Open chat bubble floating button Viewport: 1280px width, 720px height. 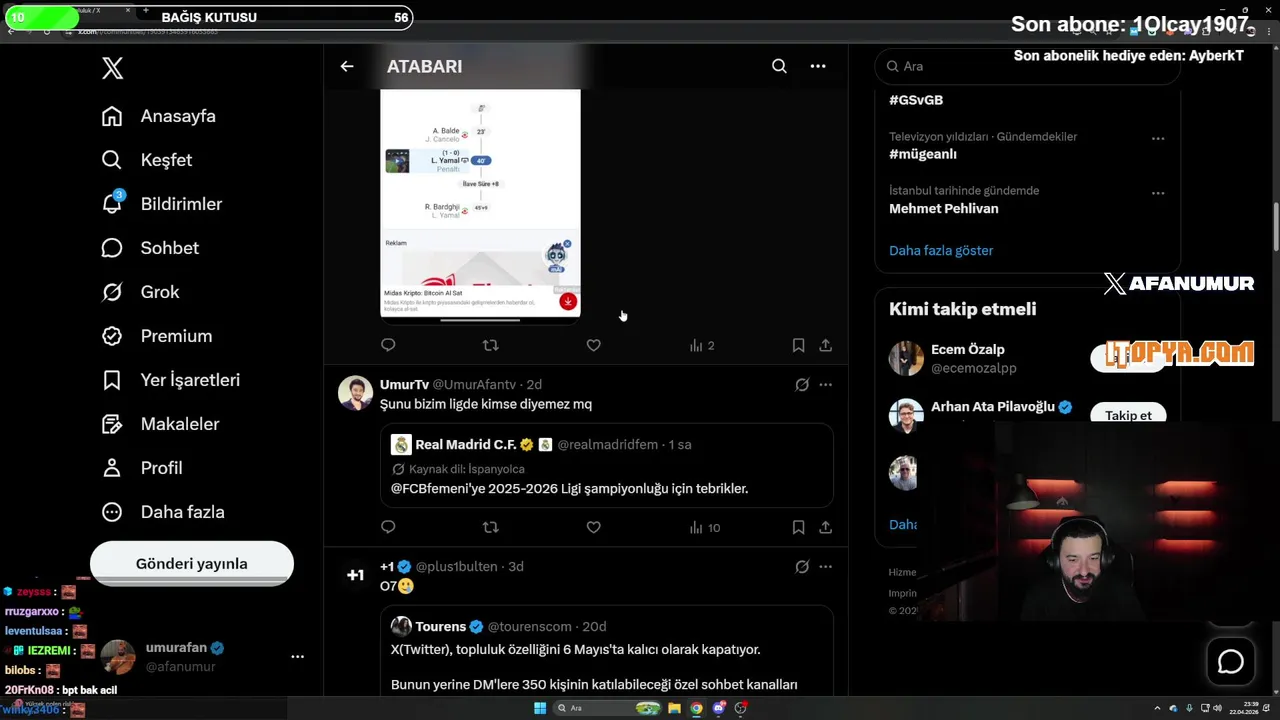[1230, 662]
